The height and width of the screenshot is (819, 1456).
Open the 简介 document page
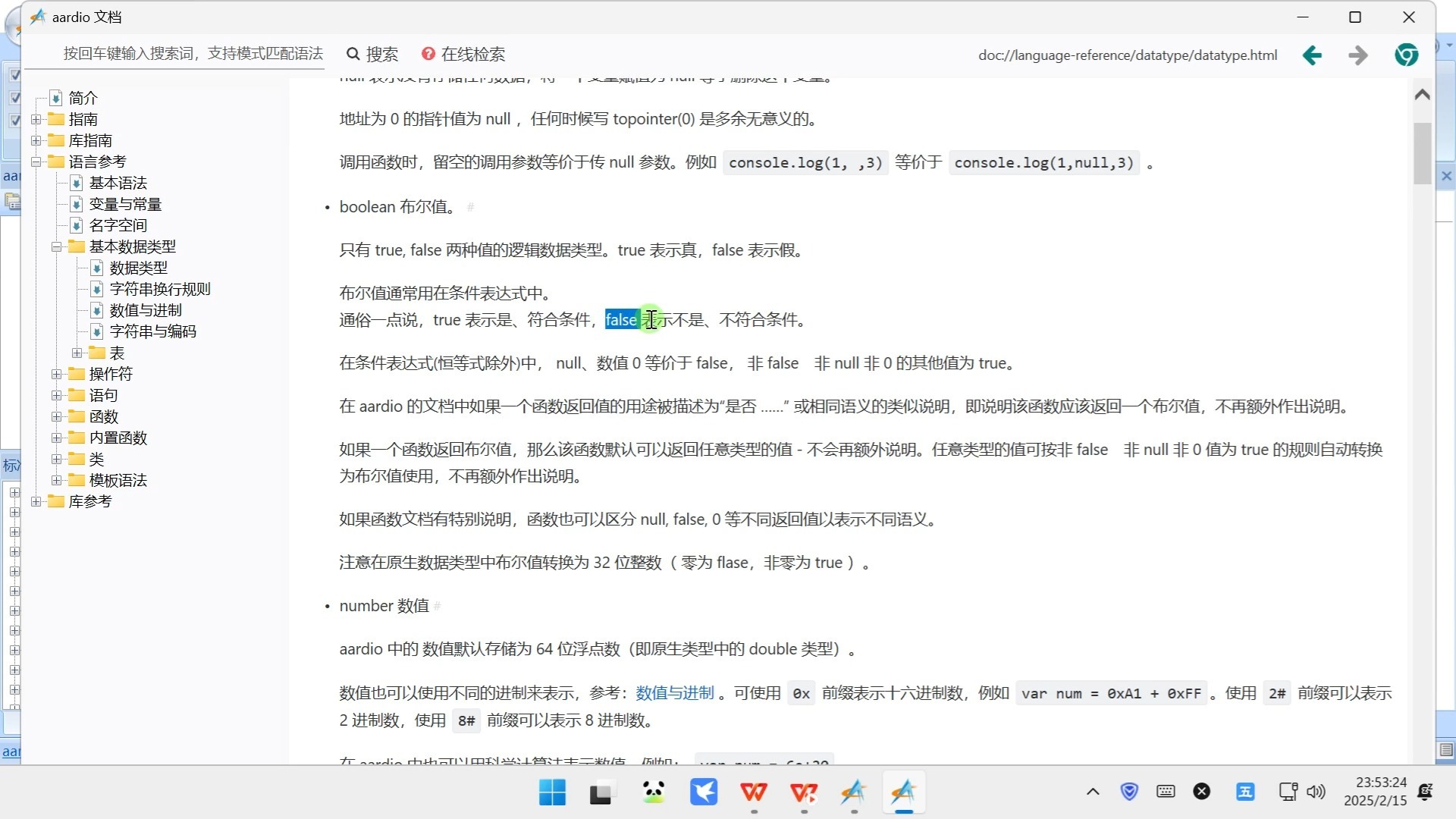83,98
